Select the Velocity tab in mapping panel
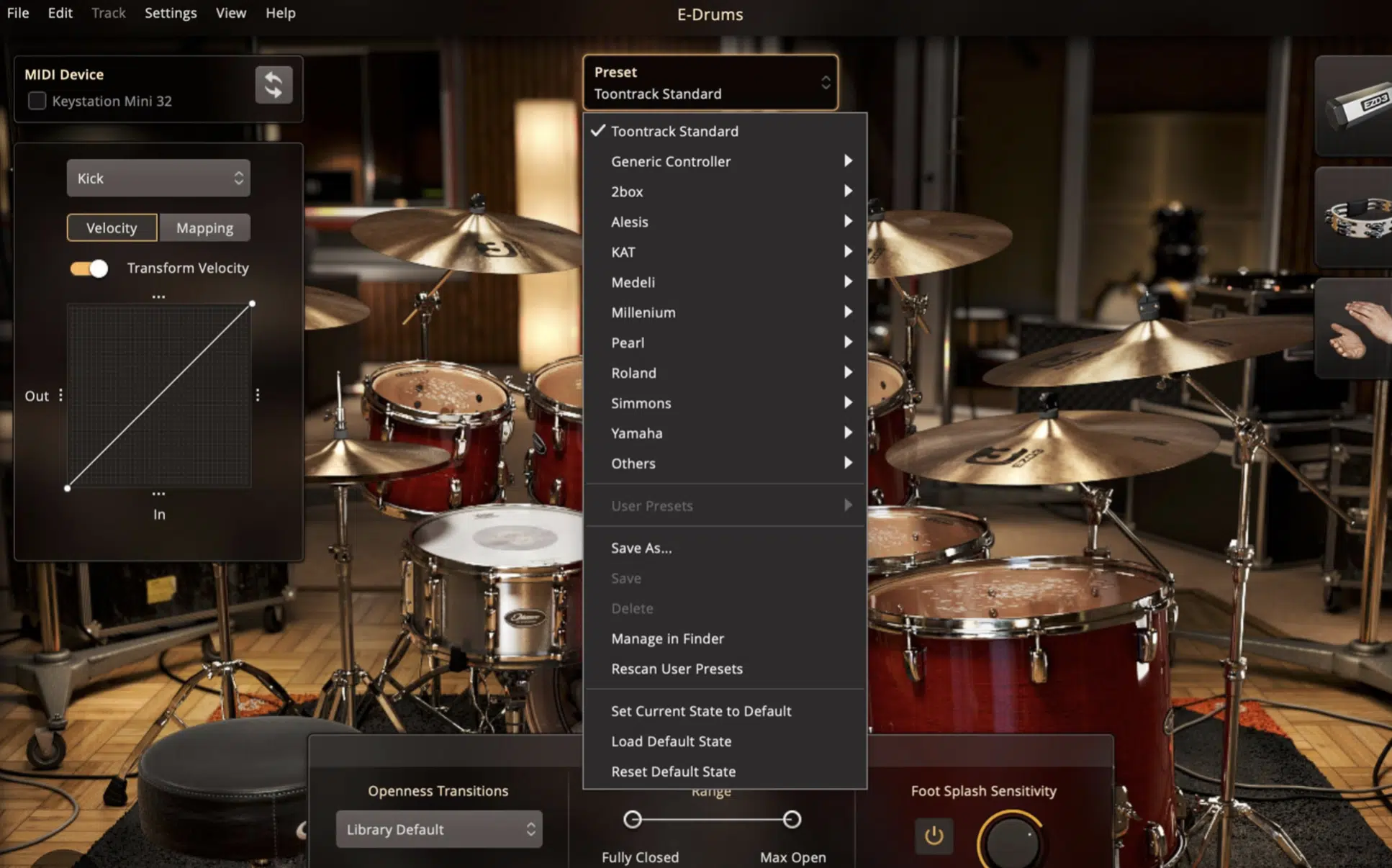The image size is (1392, 868). (111, 227)
